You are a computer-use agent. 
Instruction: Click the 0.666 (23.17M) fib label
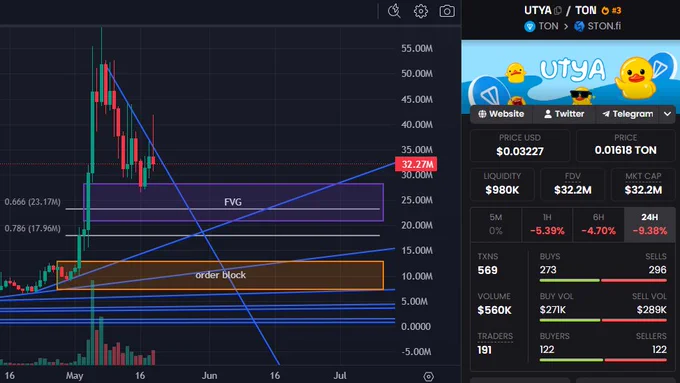pos(33,202)
